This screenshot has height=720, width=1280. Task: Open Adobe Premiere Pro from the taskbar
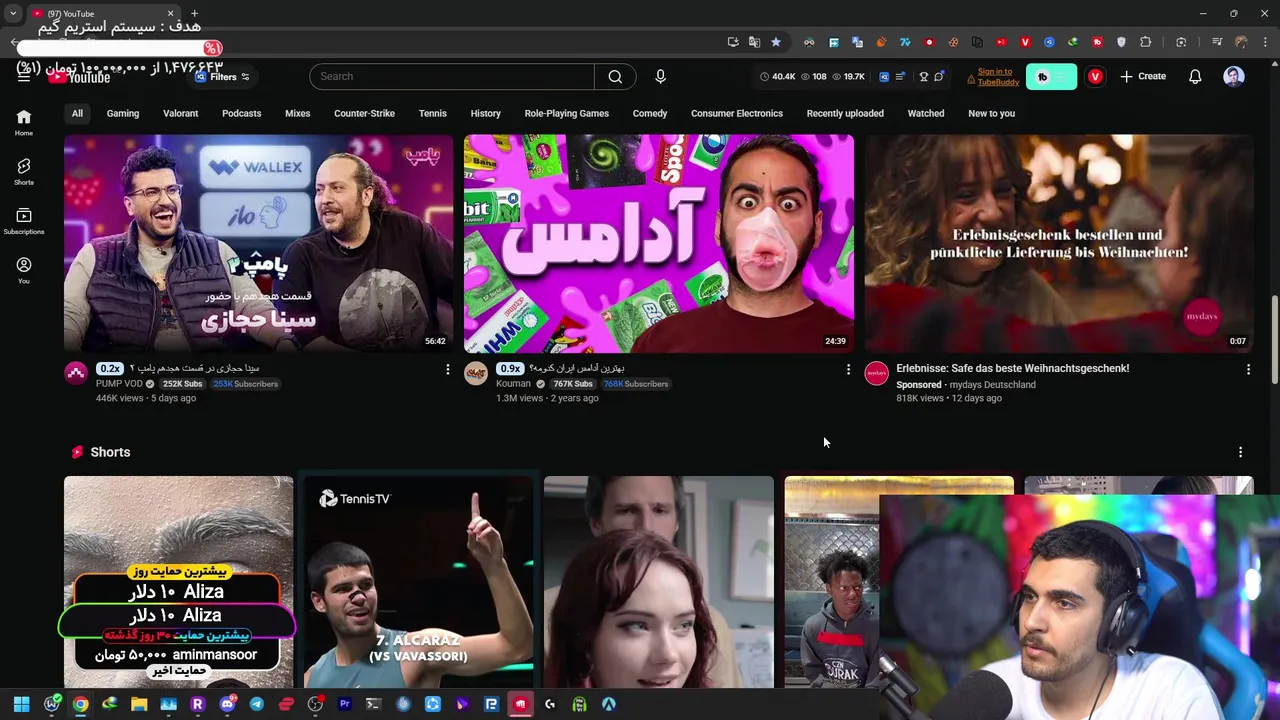click(345, 704)
